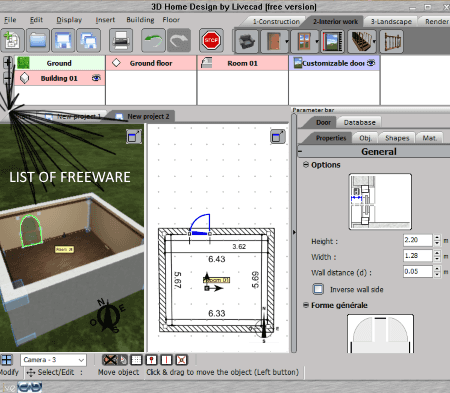This screenshot has height=393, width=450.
Task: Select the New project 2 tab
Action: coord(143,116)
